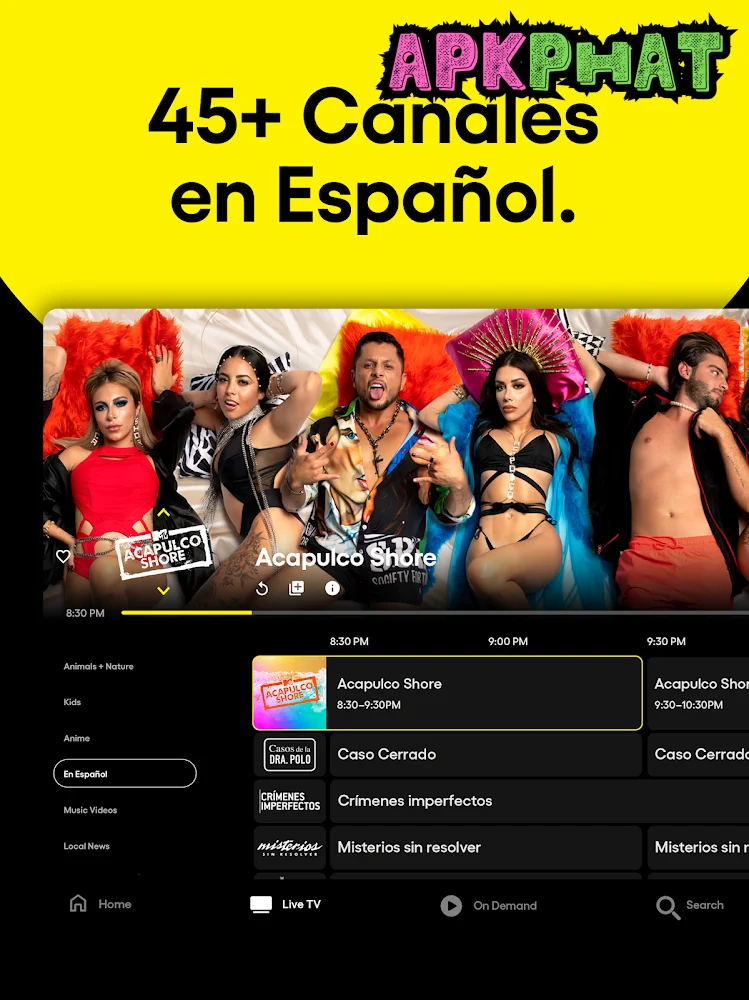Add Acapulco Shore to watchlist icon

tap(296, 588)
